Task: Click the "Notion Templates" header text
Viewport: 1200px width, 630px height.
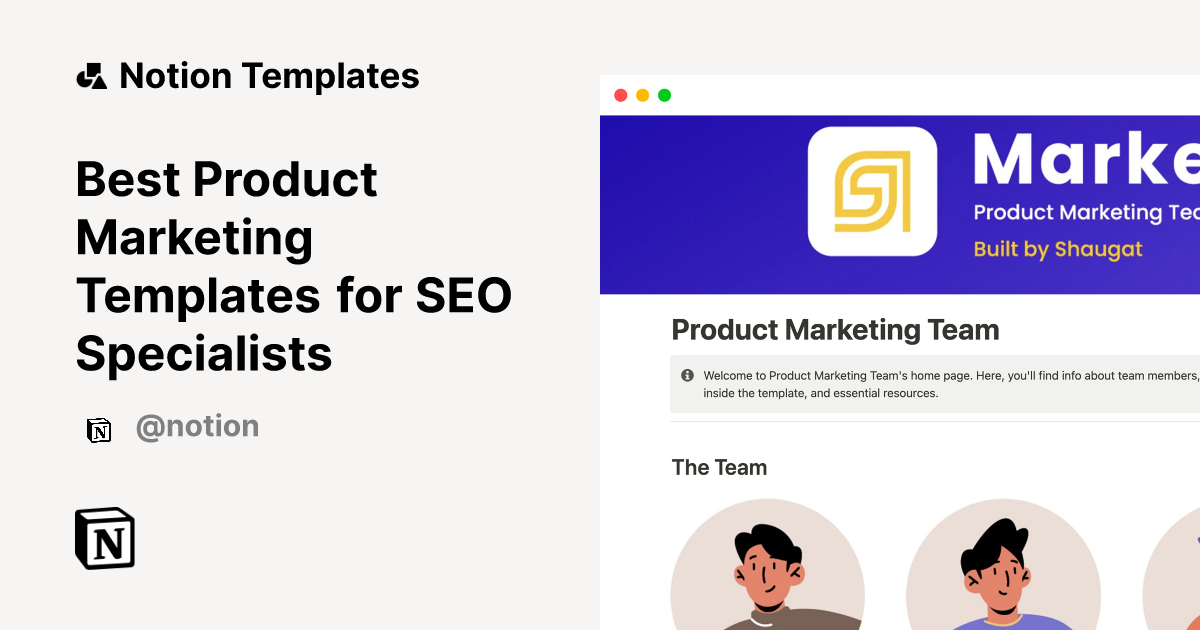Action: (269, 76)
